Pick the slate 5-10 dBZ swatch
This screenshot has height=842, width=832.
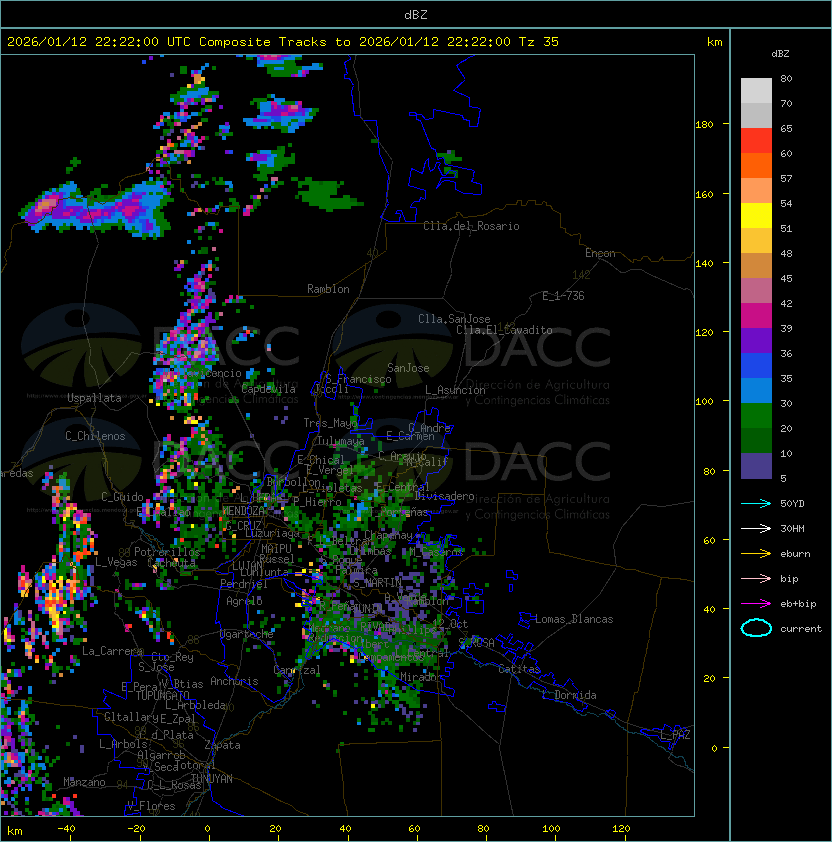point(756,466)
